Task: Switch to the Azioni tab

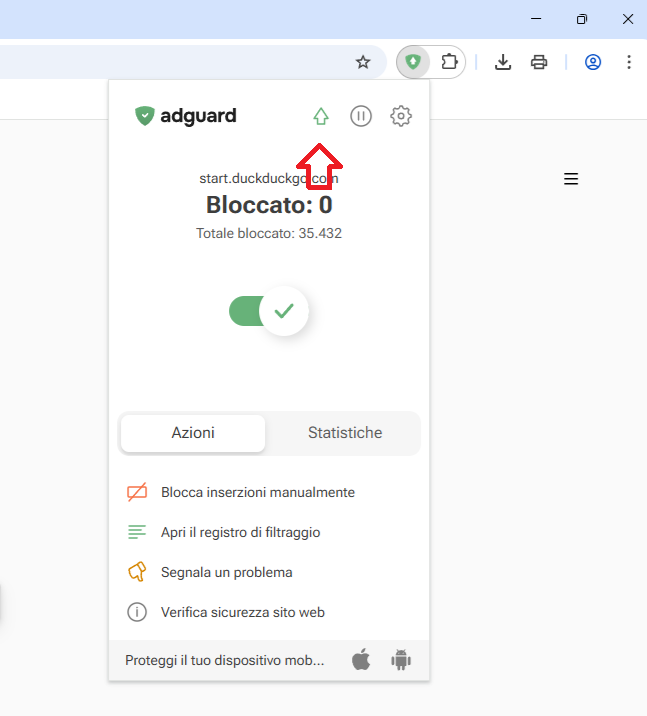Action: (x=193, y=433)
